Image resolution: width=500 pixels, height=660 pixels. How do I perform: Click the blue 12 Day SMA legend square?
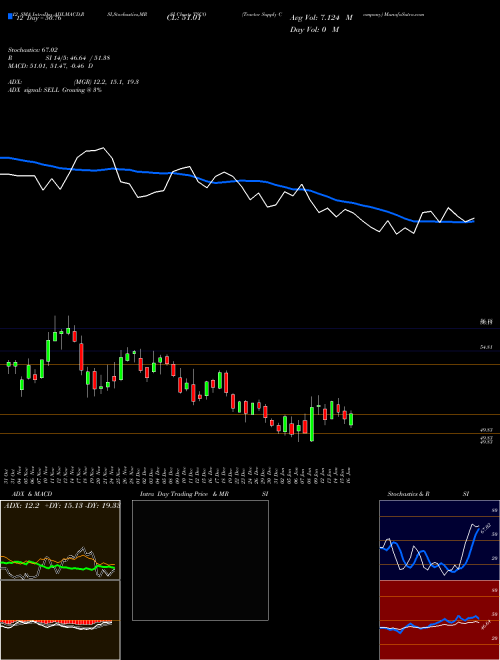coord(10,16)
